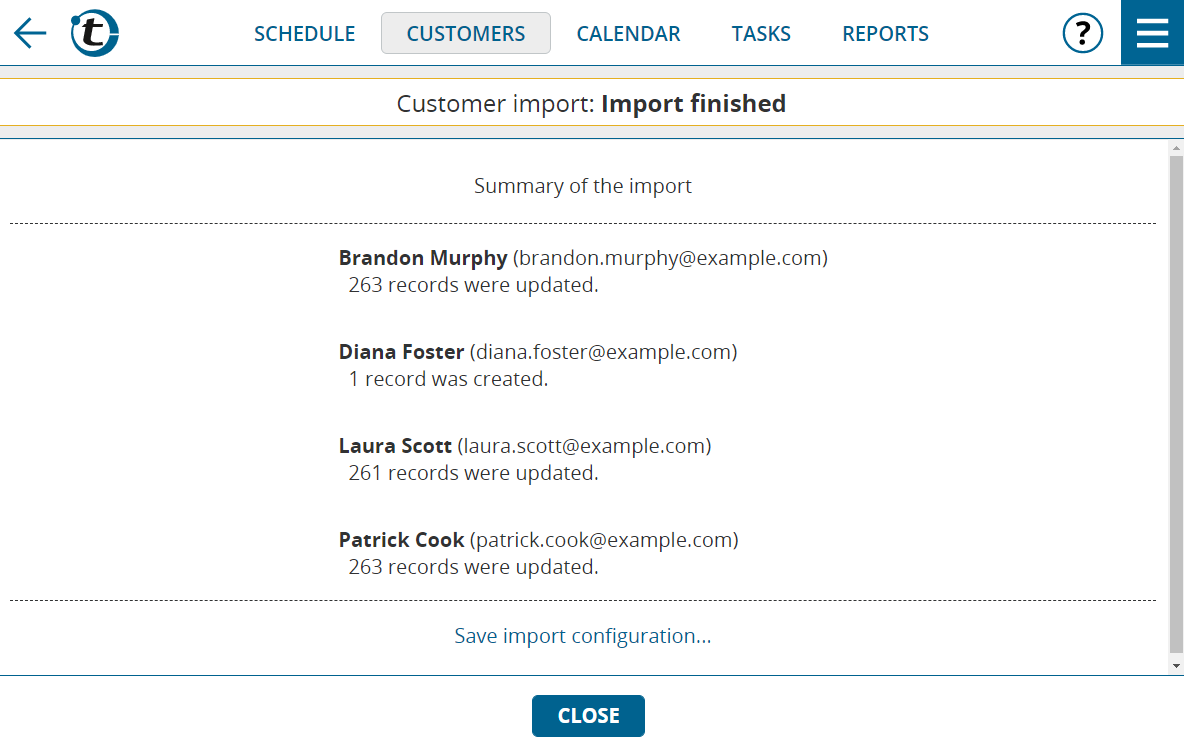Click the back arrow icon
1184x750 pixels.
(x=30, y=33)
